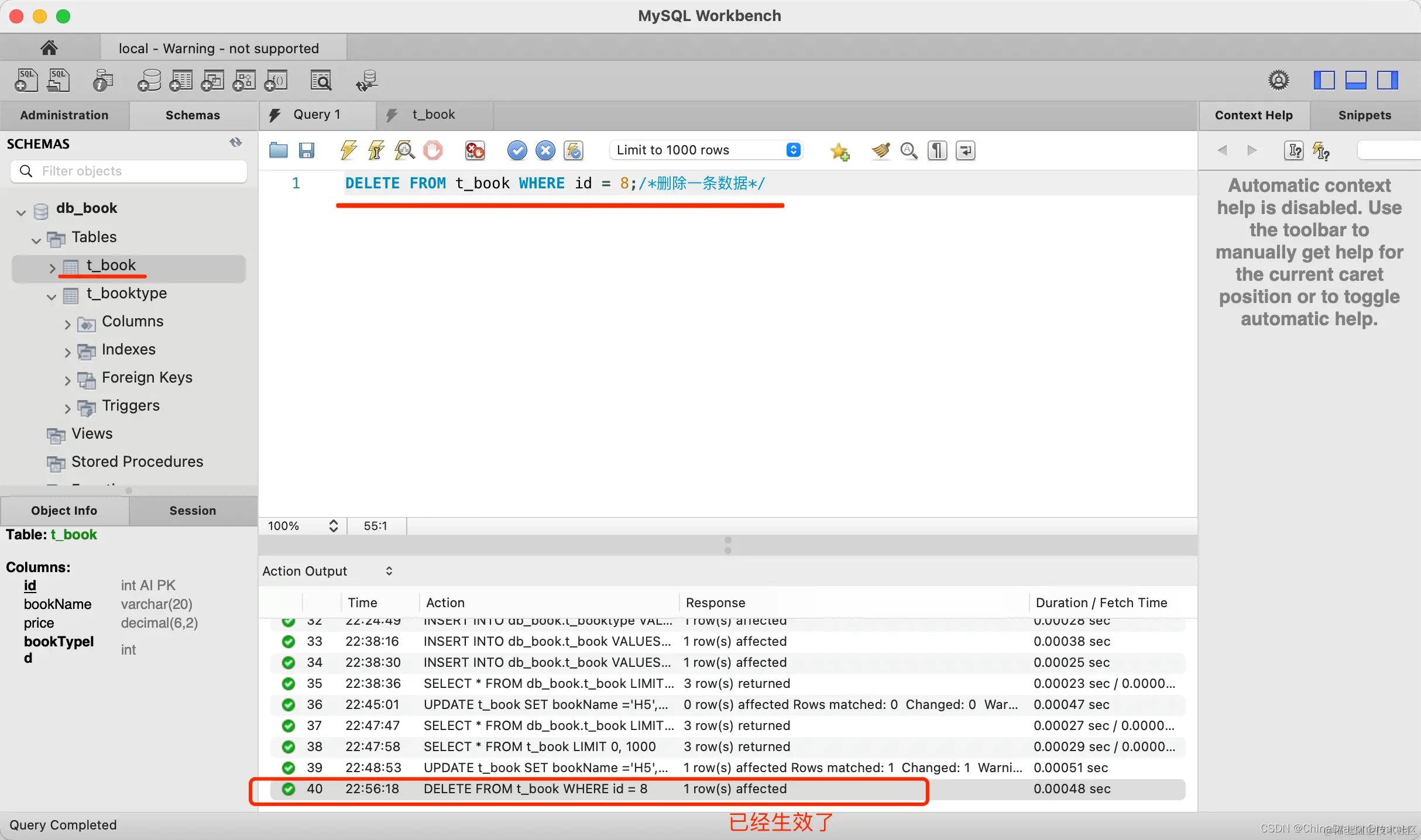Switch to the Session tab
This screenshot has height=840, width=1421.
[x=193, y=510]
